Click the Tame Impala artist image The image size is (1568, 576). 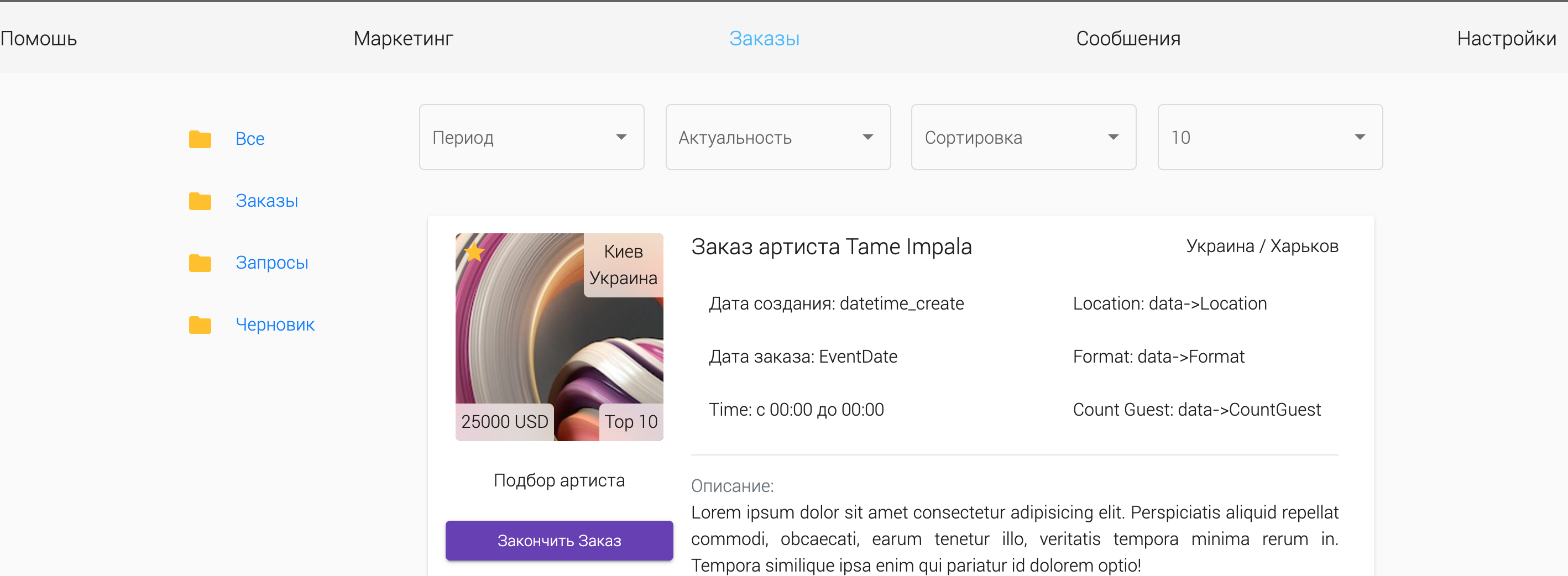559,336
